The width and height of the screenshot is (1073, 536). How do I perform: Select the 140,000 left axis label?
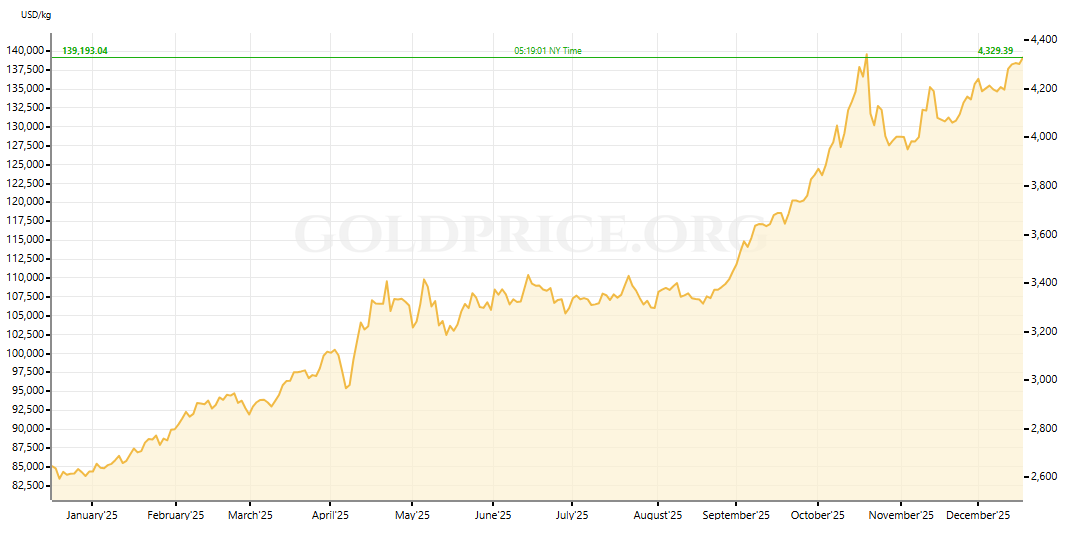[x=25, y=51]
